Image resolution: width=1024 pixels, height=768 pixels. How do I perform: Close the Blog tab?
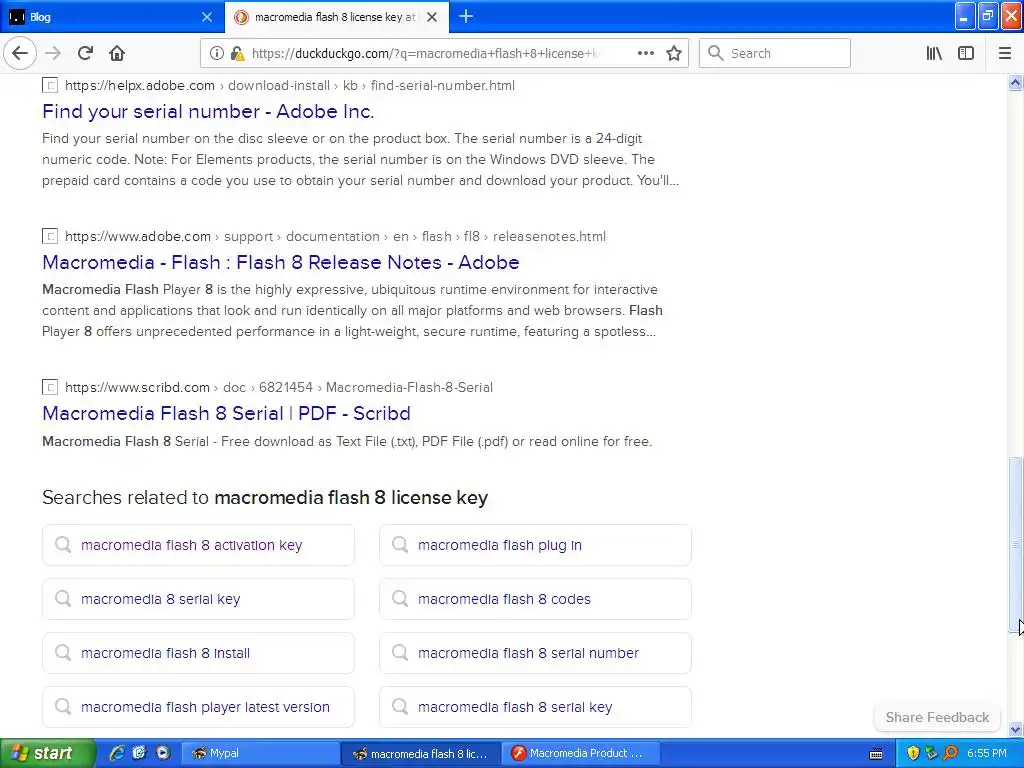(x=207, y=17)
